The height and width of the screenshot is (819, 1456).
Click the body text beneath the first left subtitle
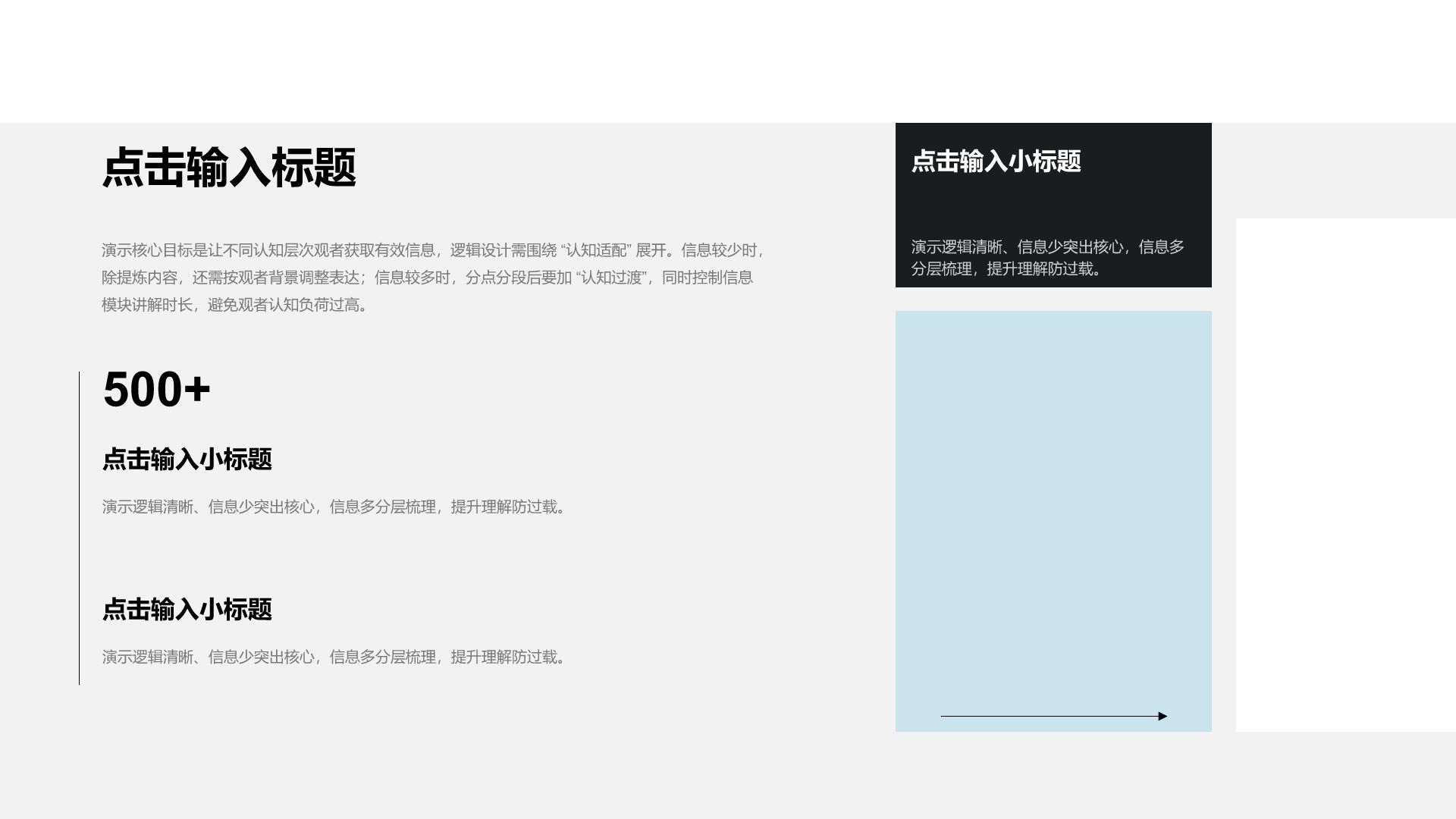coord(334,507)
